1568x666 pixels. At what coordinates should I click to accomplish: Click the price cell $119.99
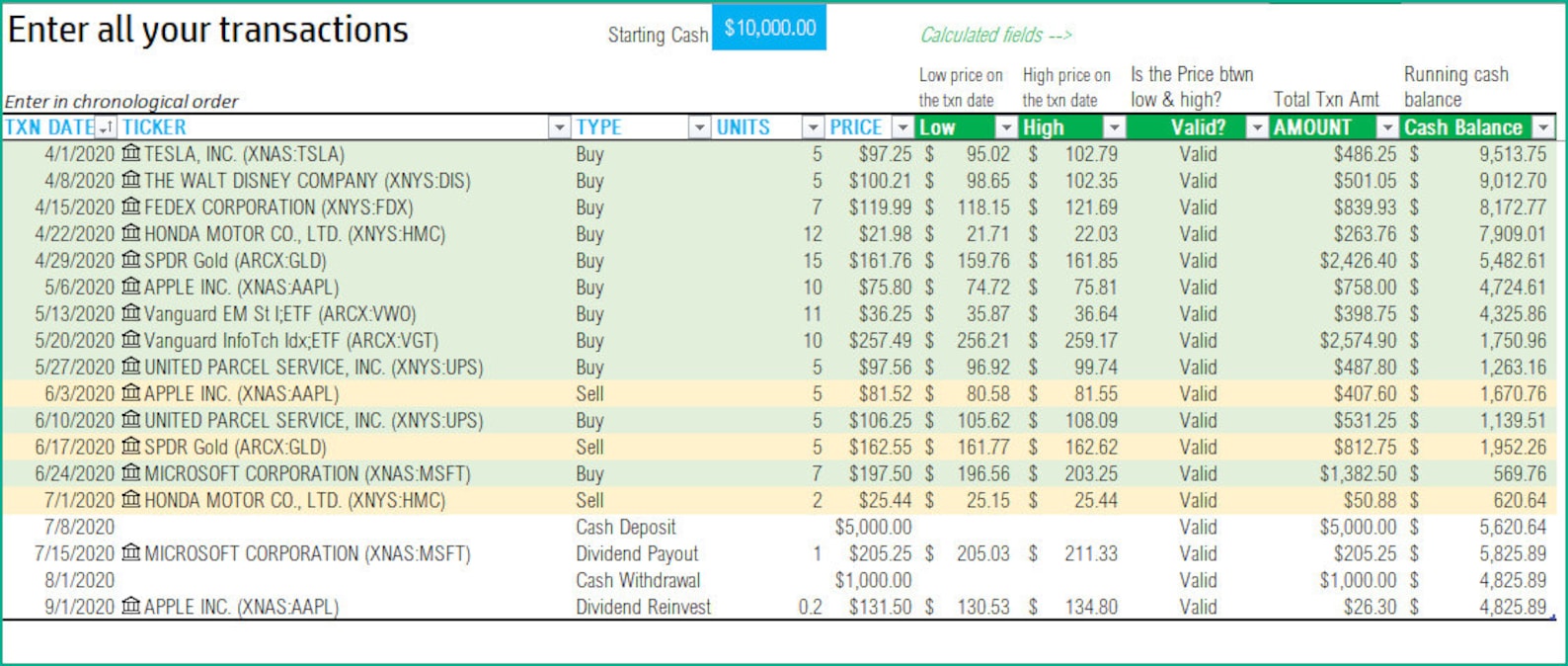[x=881, y=208]
